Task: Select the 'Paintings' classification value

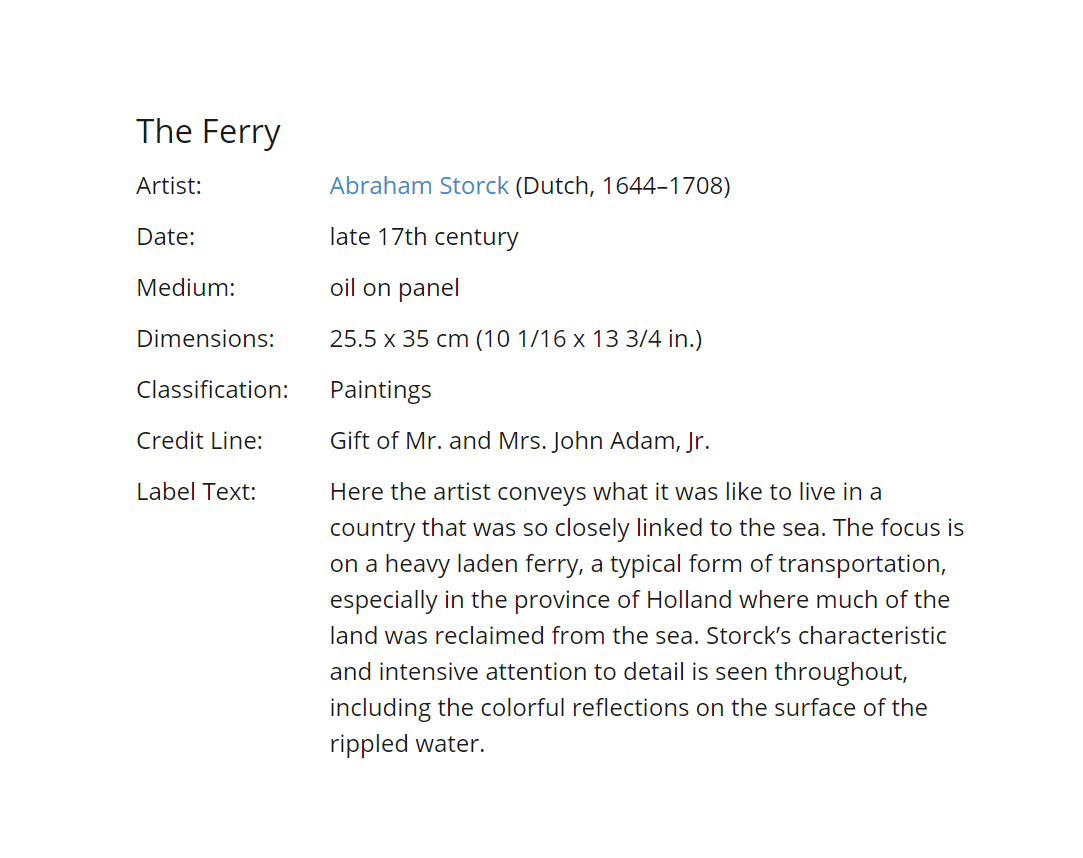Action: click(x=381, y=390)
